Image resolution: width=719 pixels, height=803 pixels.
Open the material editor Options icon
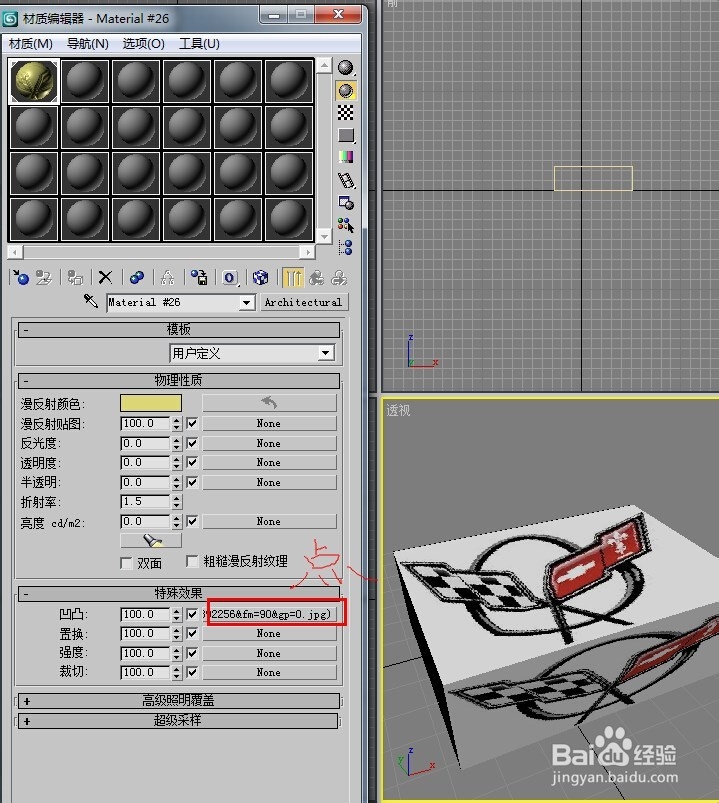[x=346, y=203]
